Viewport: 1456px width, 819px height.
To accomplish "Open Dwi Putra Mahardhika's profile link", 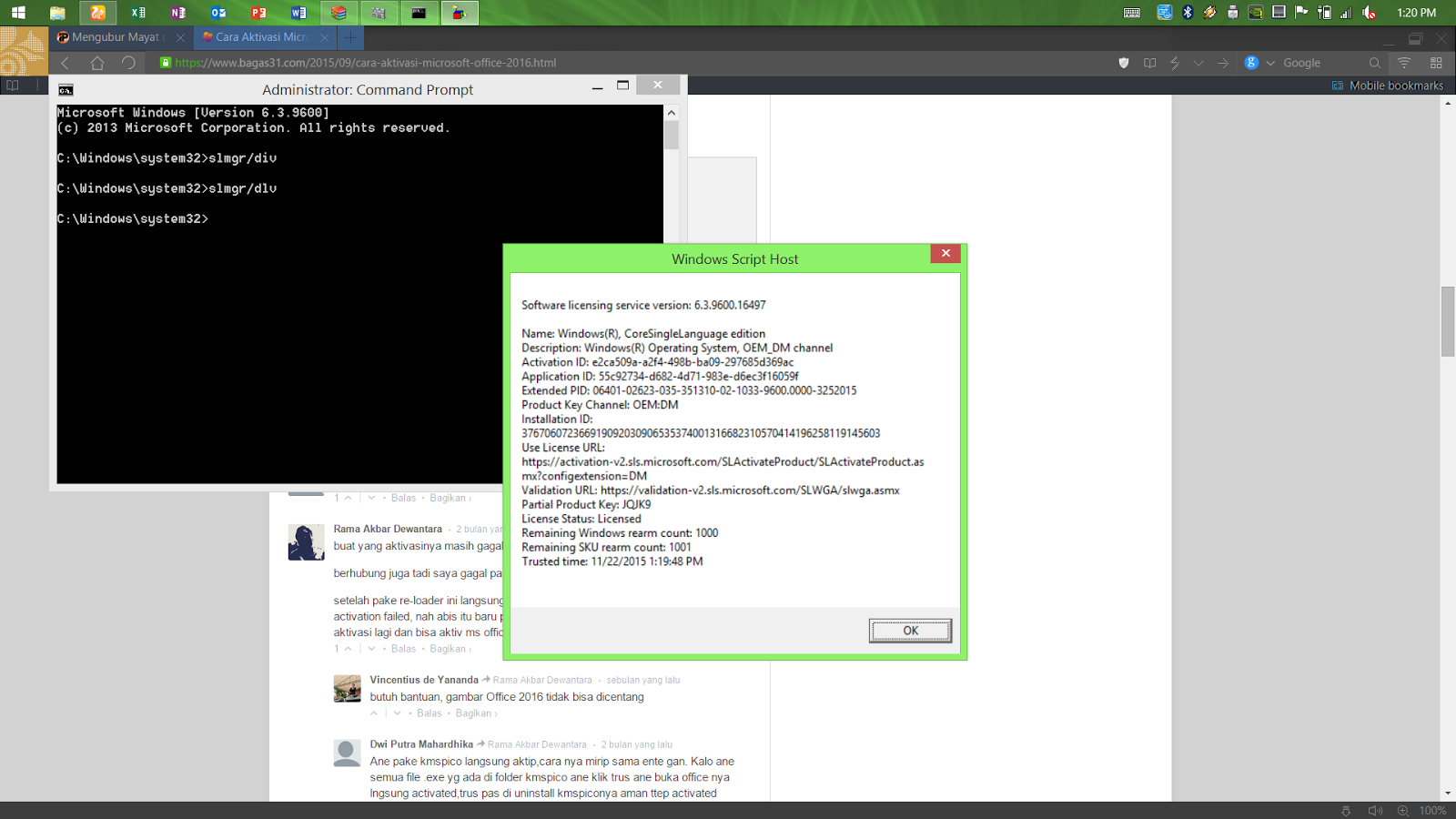I will click(x=421, y=744).
